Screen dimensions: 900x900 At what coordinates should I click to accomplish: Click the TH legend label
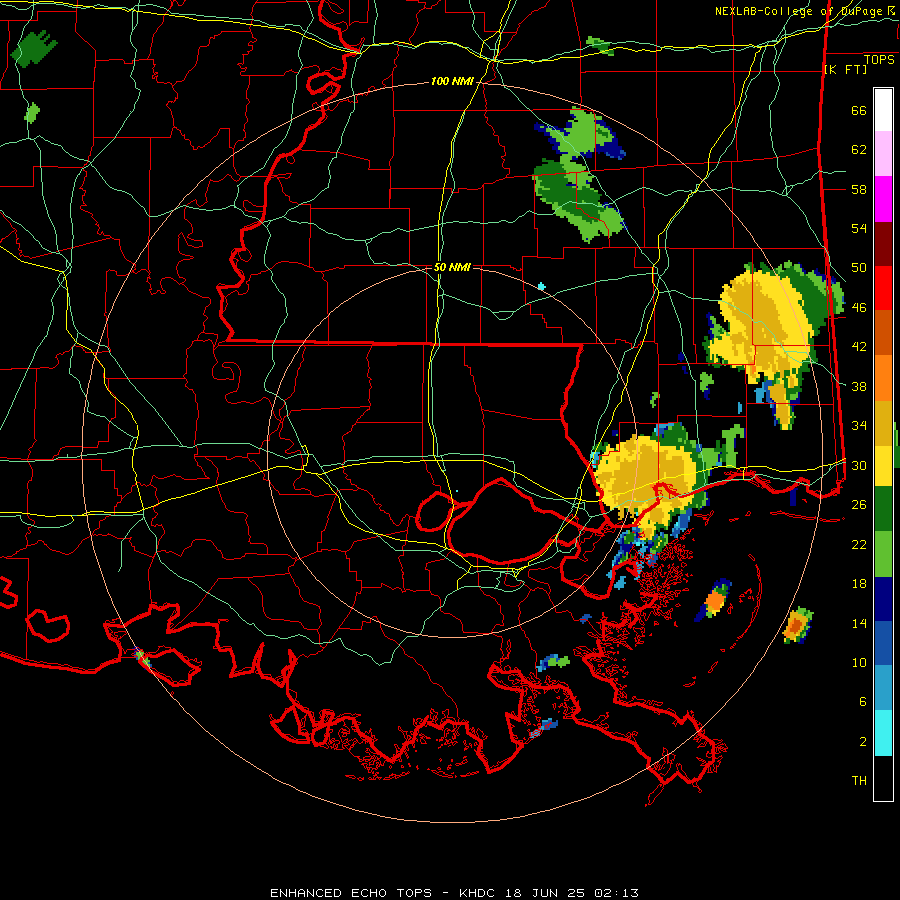click(859, 781)
